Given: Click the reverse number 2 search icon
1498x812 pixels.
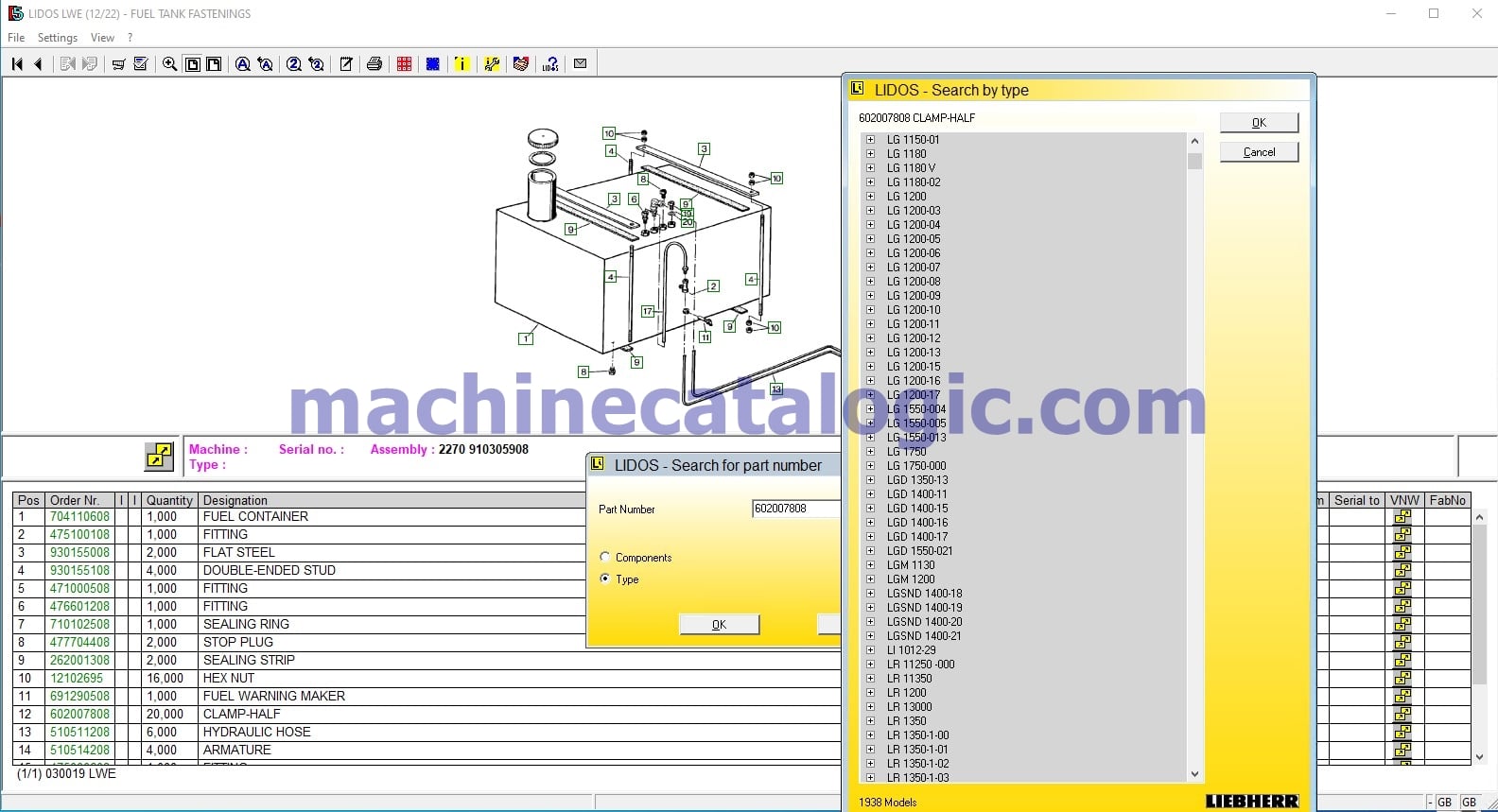Looking at the screenshot, I should 317,64.
